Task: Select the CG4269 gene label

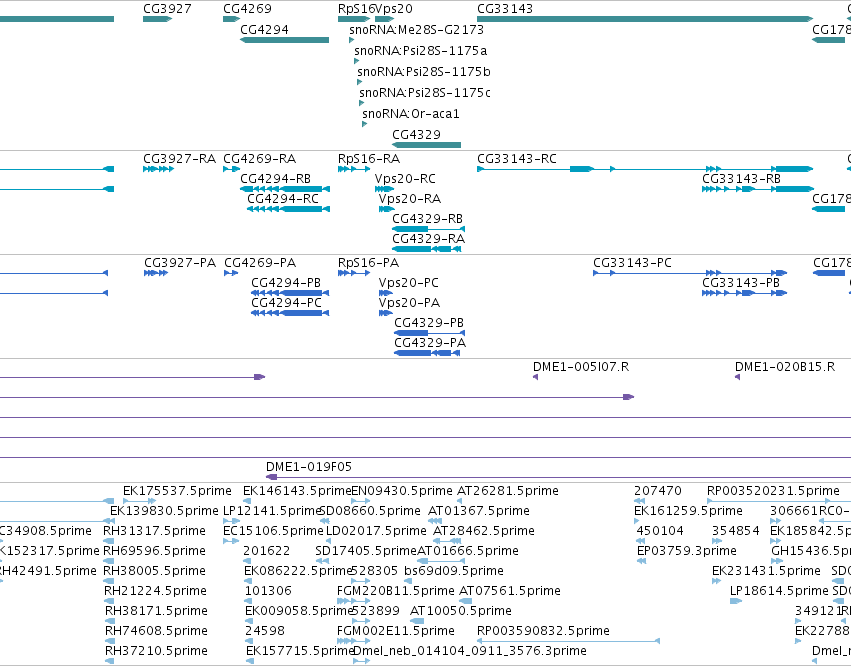Action: 247,9
